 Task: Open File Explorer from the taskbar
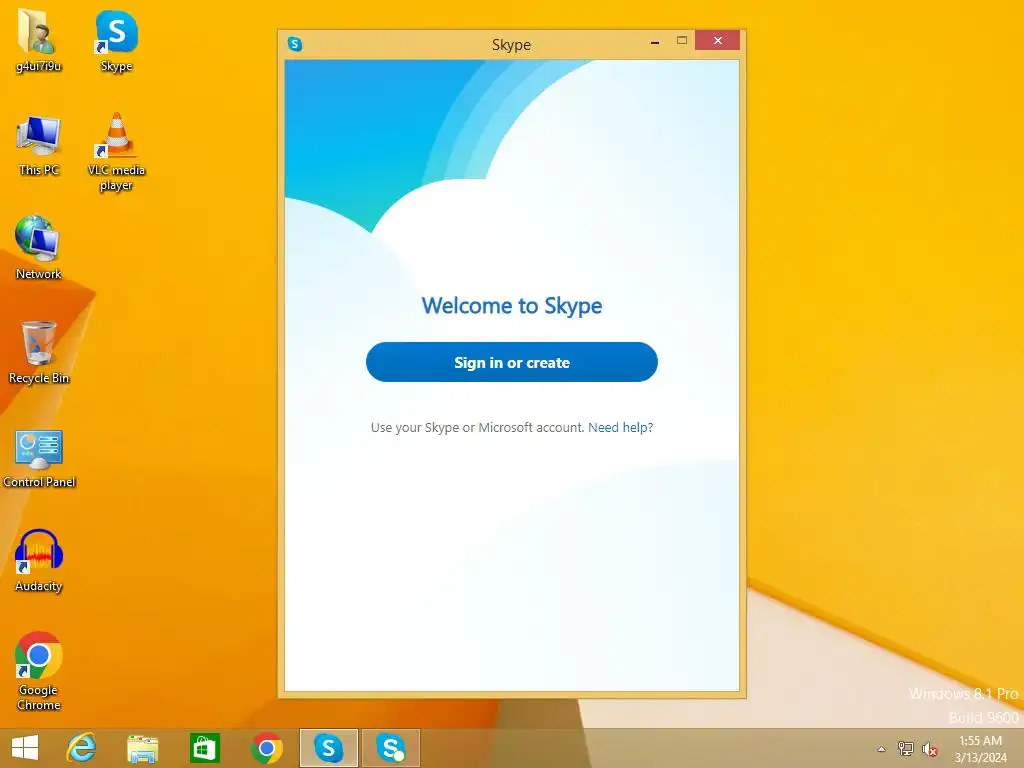coord(142,748)
